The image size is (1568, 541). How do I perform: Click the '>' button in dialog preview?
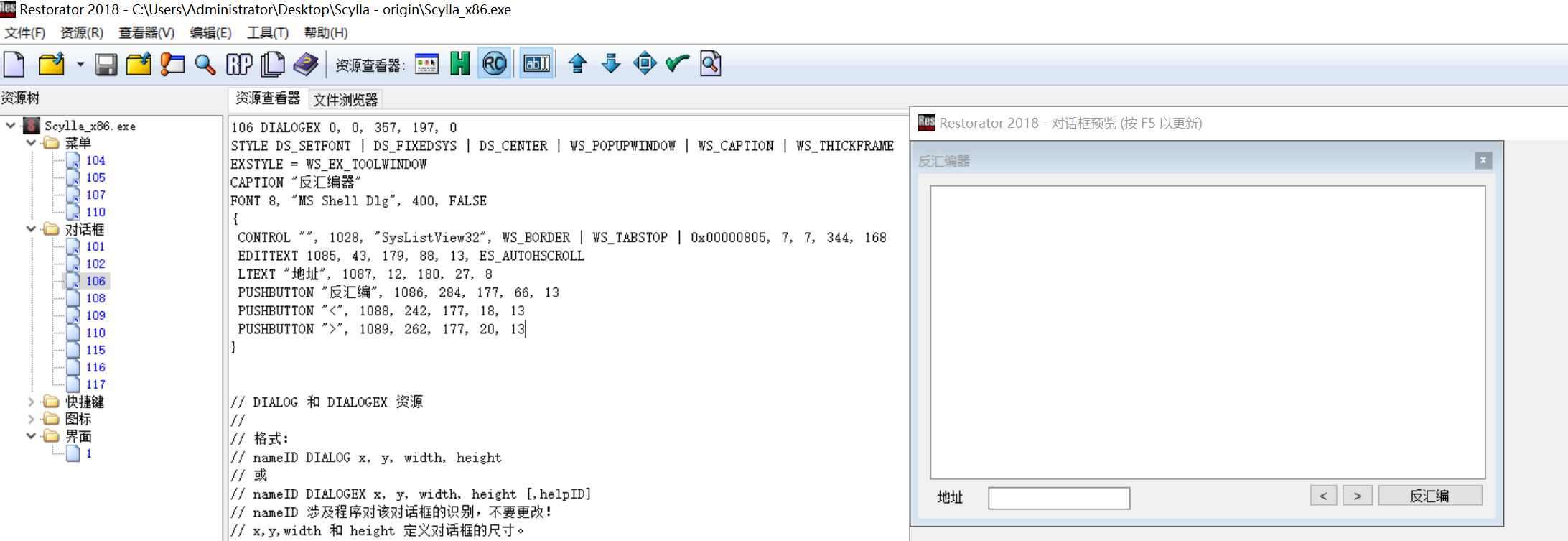tap(1357, 496)
